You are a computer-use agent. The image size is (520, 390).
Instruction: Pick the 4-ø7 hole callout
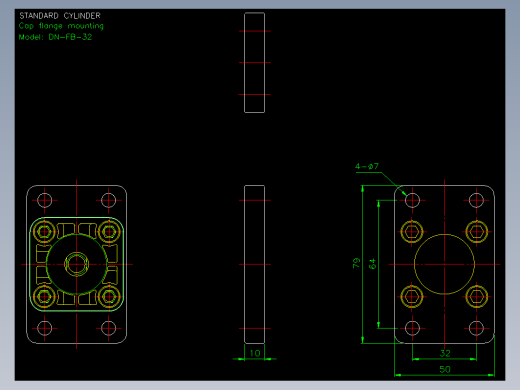click(x=367, y=166)
